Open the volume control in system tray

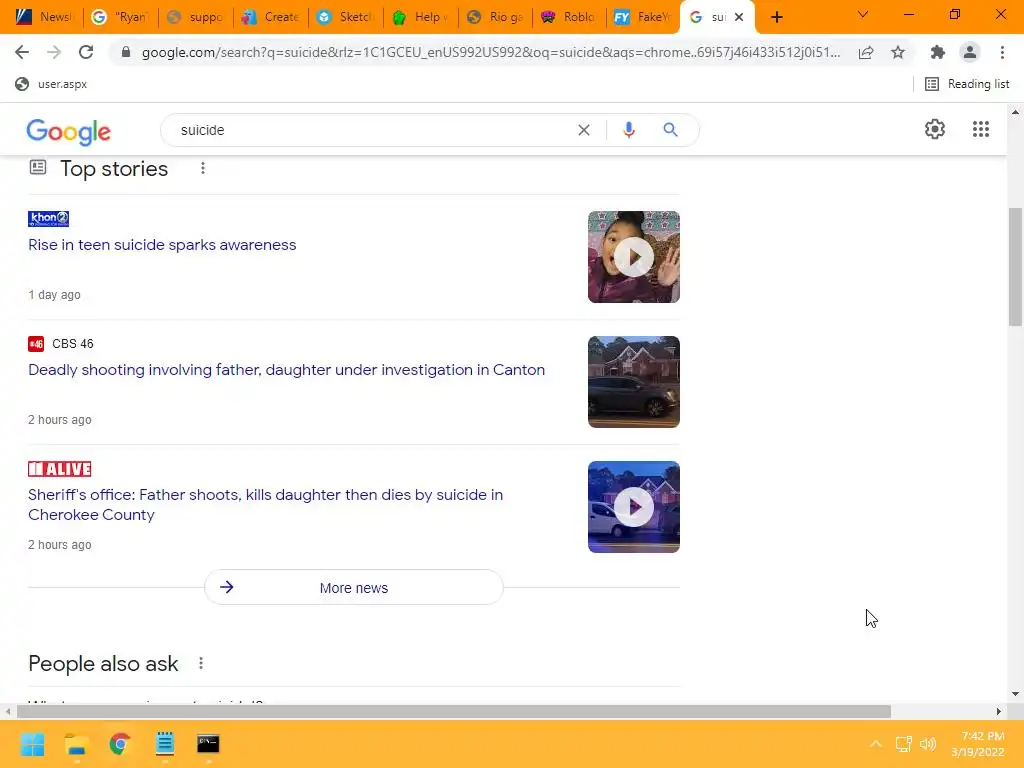pos(928,744)
